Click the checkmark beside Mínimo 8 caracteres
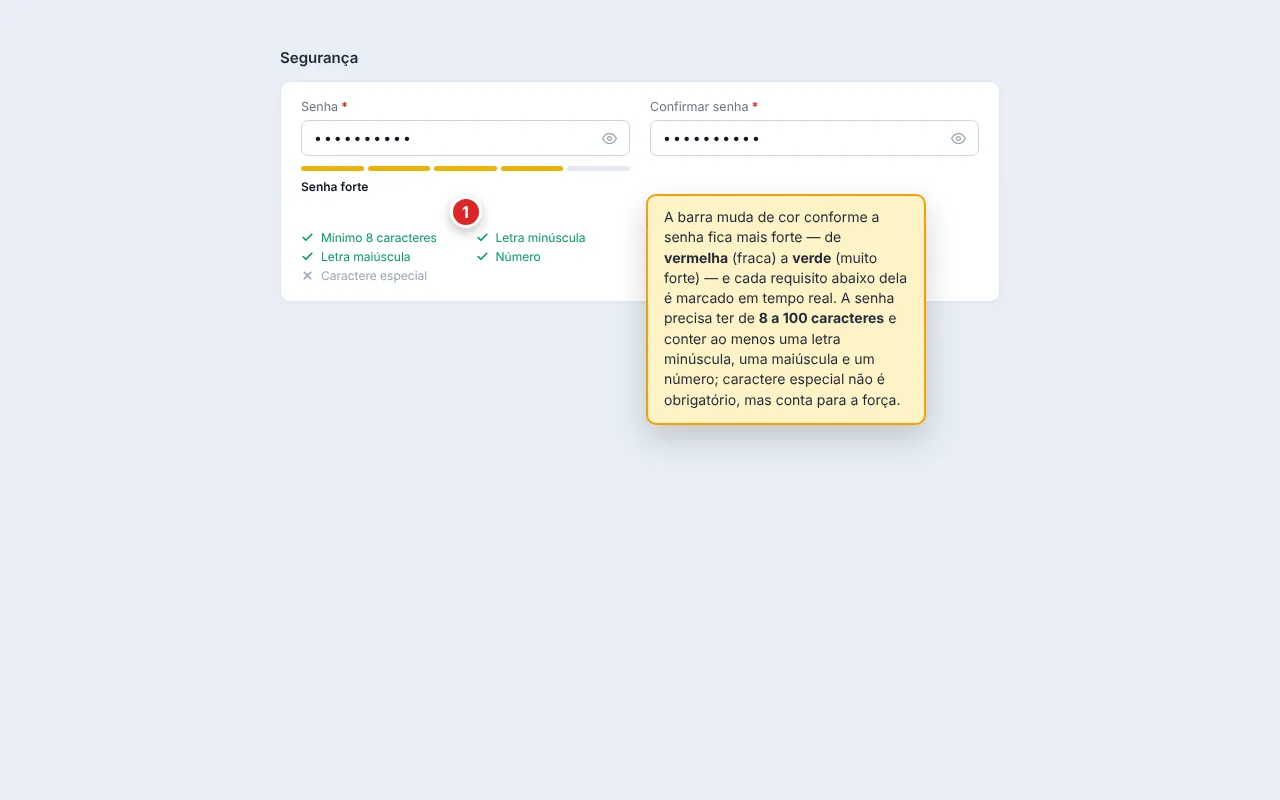 click(307, 238)
